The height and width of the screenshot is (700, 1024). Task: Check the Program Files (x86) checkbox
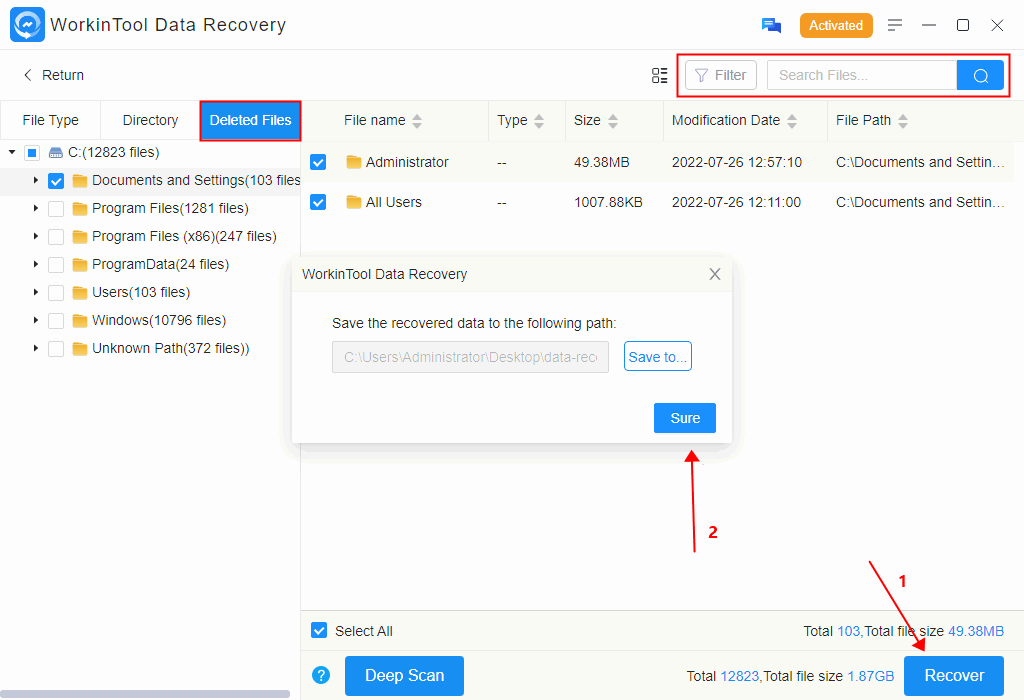click(56, 237)
